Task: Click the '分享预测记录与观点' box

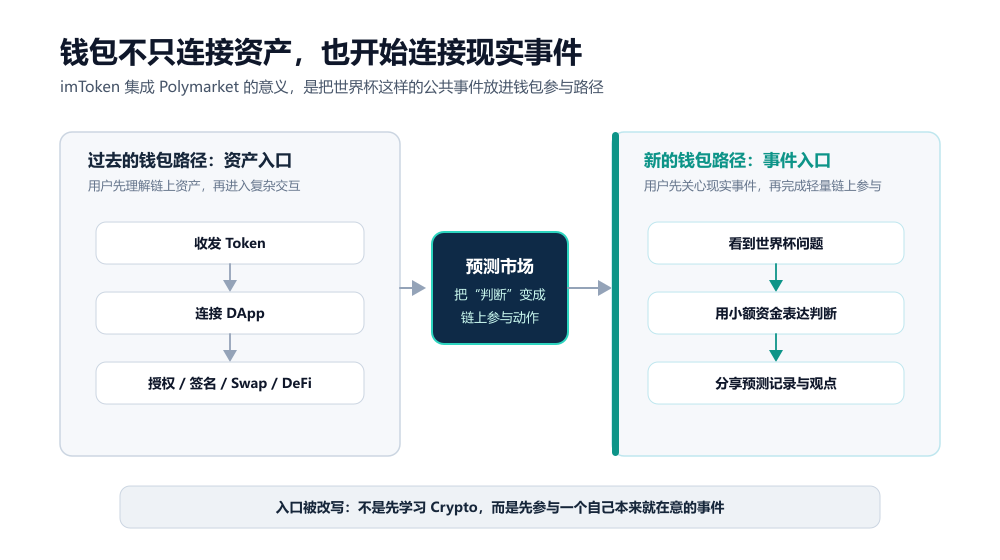Action: 776,383
